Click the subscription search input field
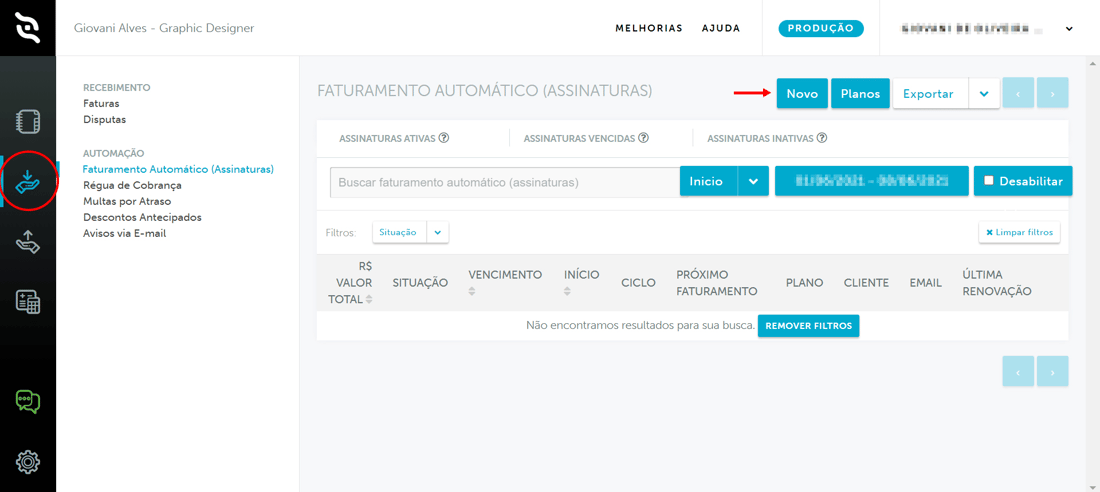The width and height of the screenshot is (1100, 492). [x=505, y=182]
